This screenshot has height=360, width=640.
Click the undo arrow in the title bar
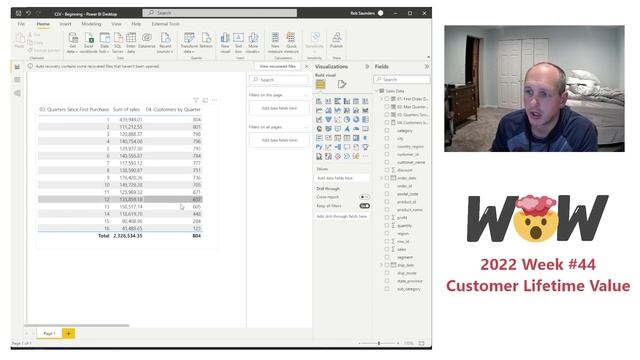coord(28,13)
